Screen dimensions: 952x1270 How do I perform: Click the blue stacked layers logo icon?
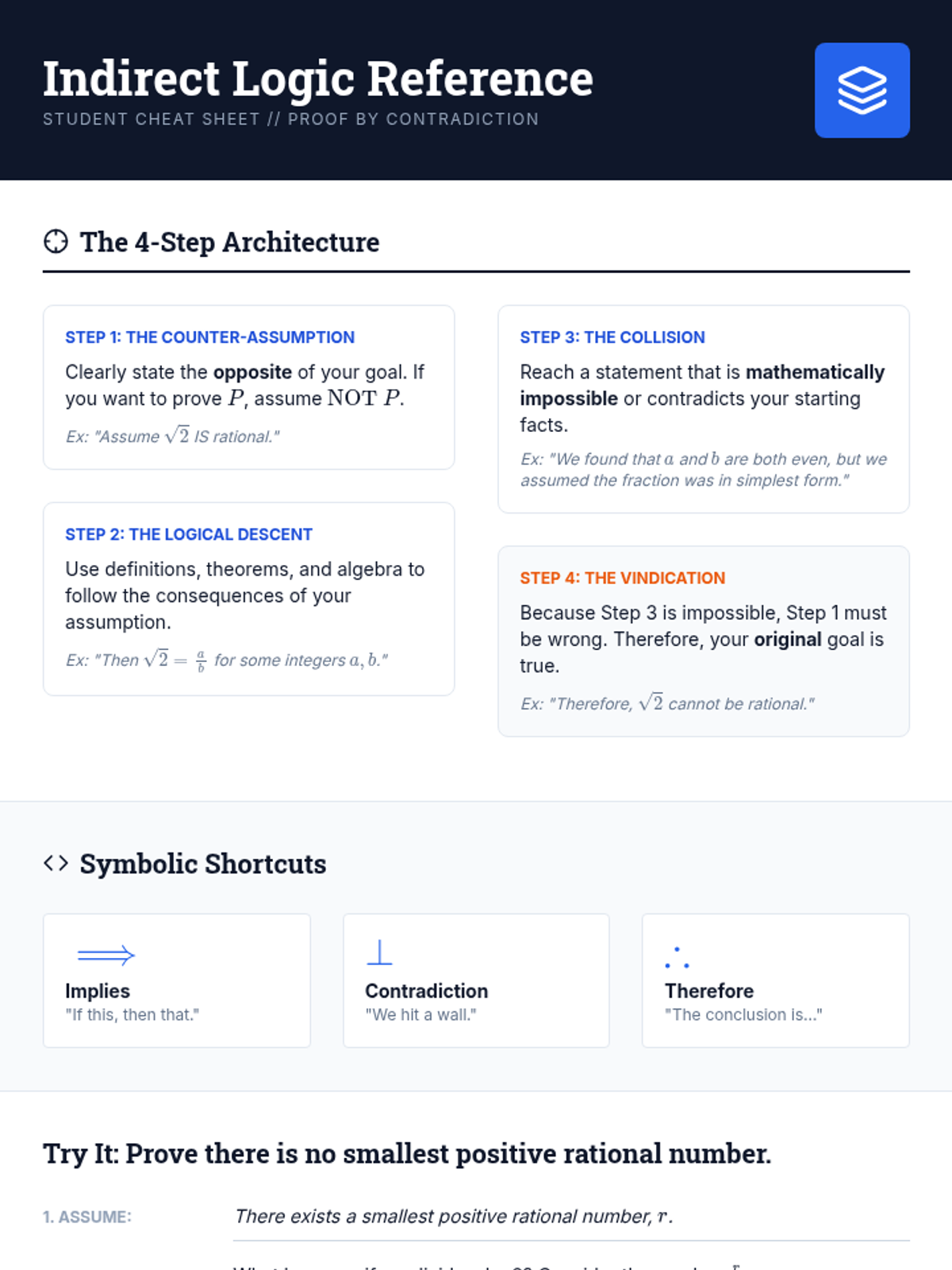(x=862, y=90)
